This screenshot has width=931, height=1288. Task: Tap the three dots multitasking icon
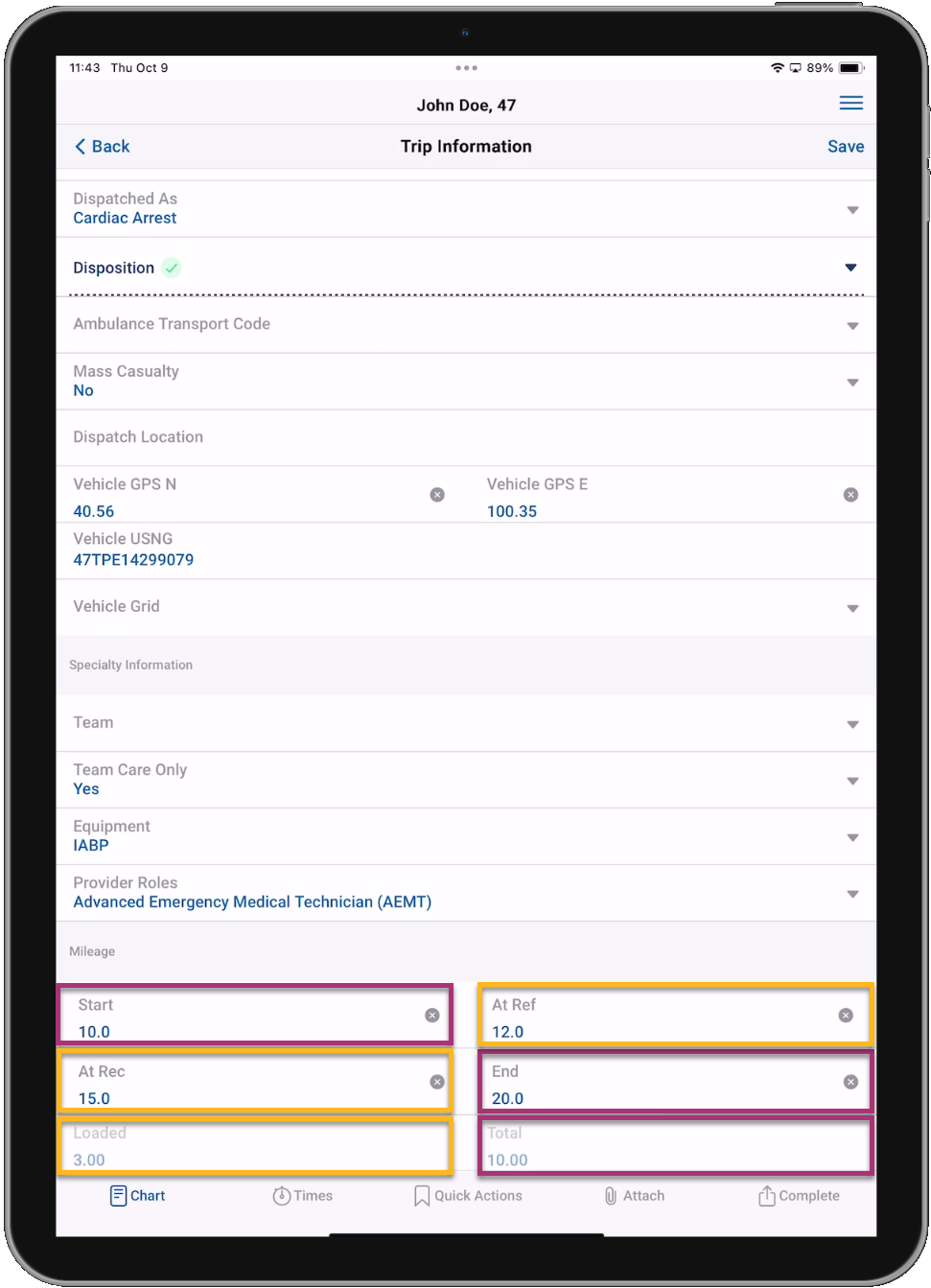(466, 68)
